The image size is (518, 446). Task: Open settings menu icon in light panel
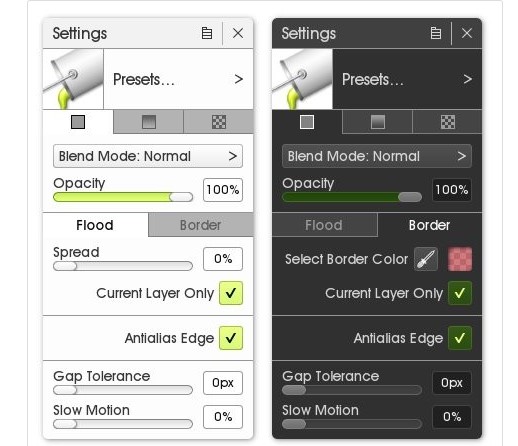coord(207,33)
